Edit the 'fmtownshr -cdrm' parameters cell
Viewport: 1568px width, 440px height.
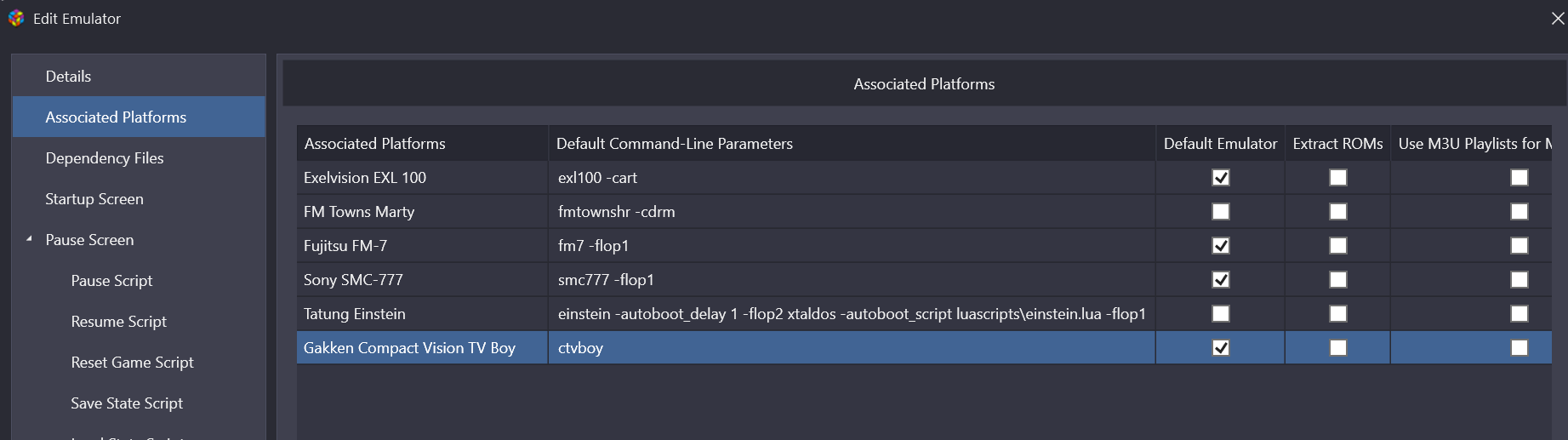coord(852,211)
